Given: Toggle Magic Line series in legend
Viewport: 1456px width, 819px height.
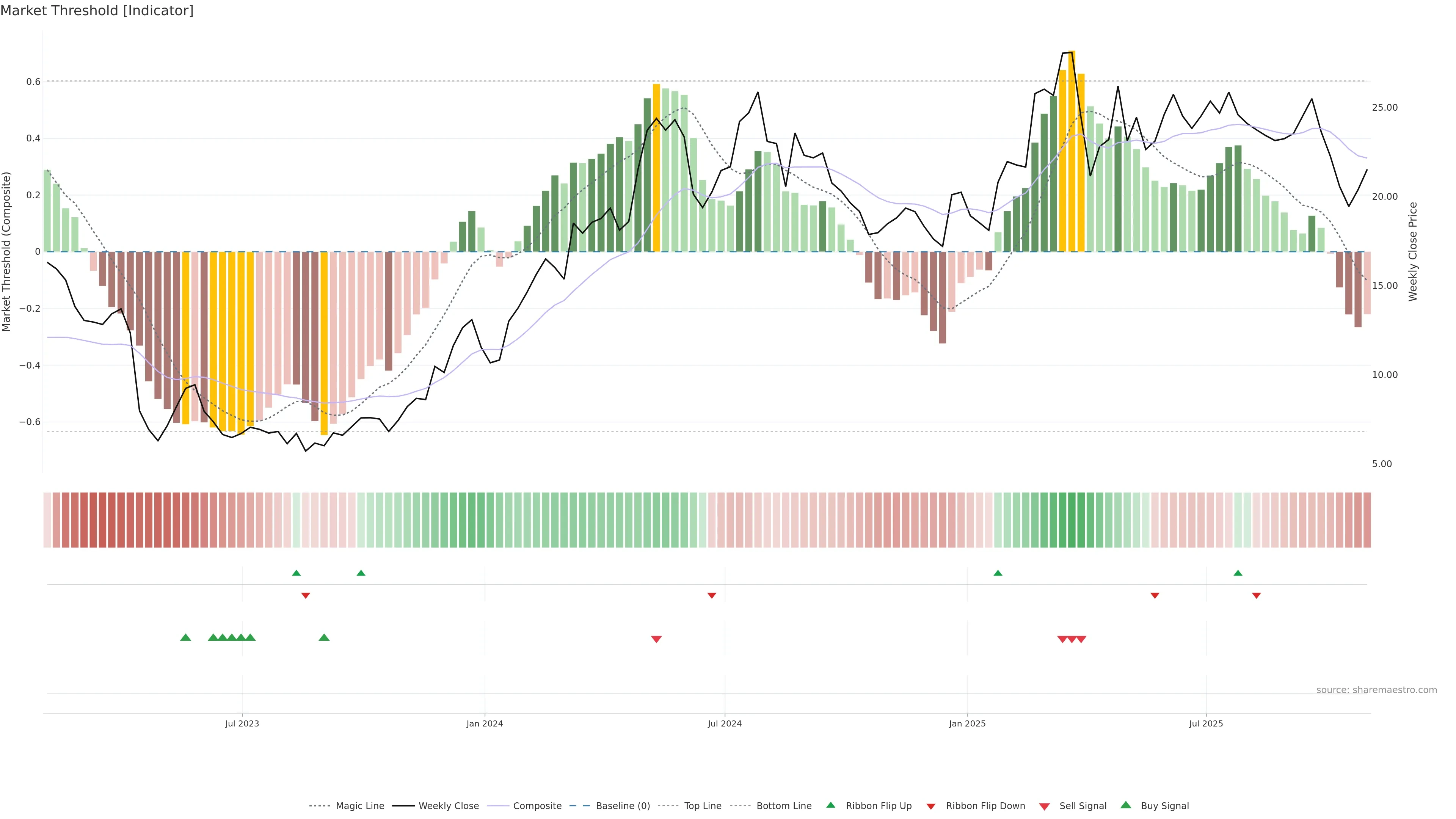Looking at the screenshot, I should pyautogui.click(x=359, y=806).
